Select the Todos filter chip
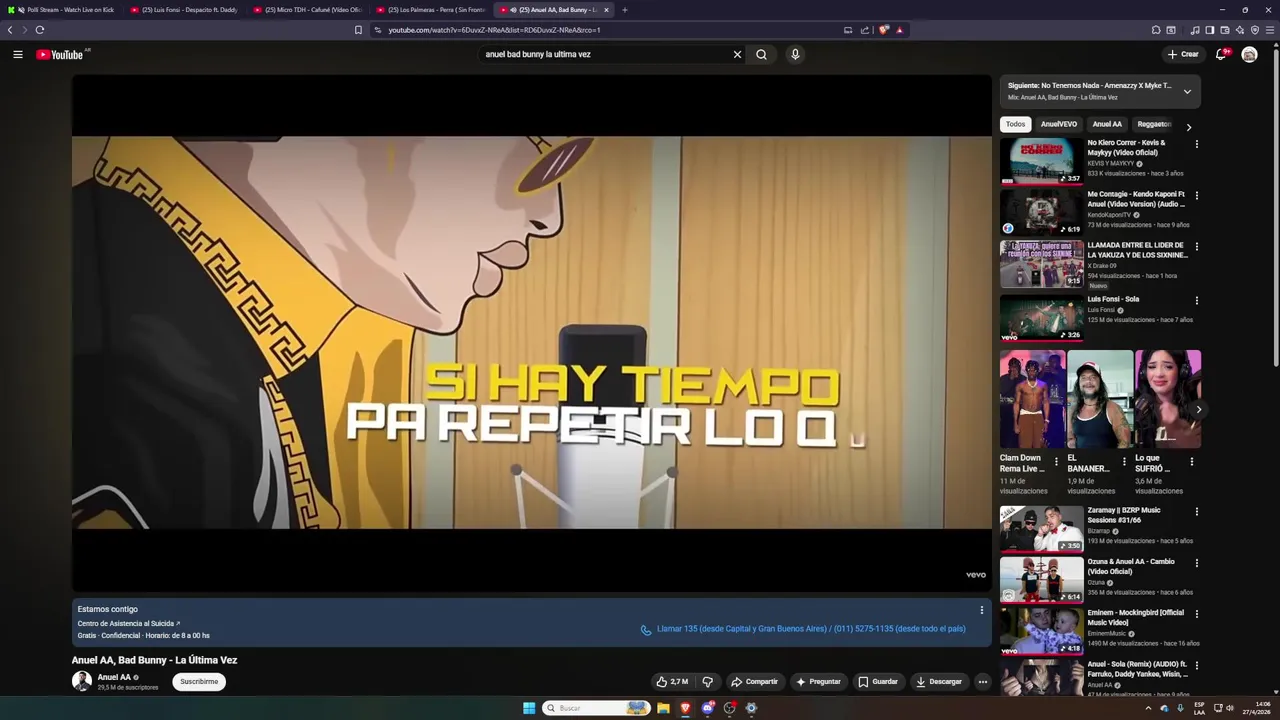1280x720 pixels. (x=1015, y=124)
